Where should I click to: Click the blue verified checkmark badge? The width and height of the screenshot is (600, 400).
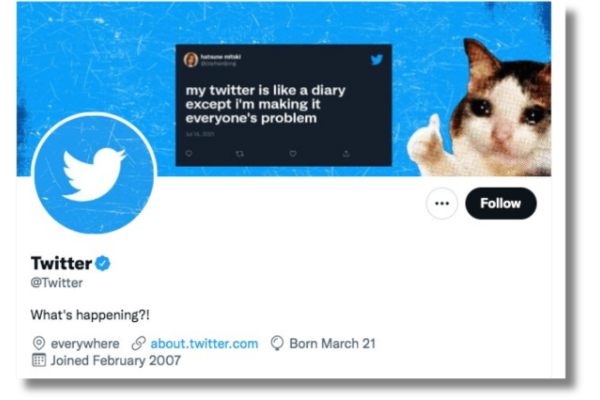point(103,263)
